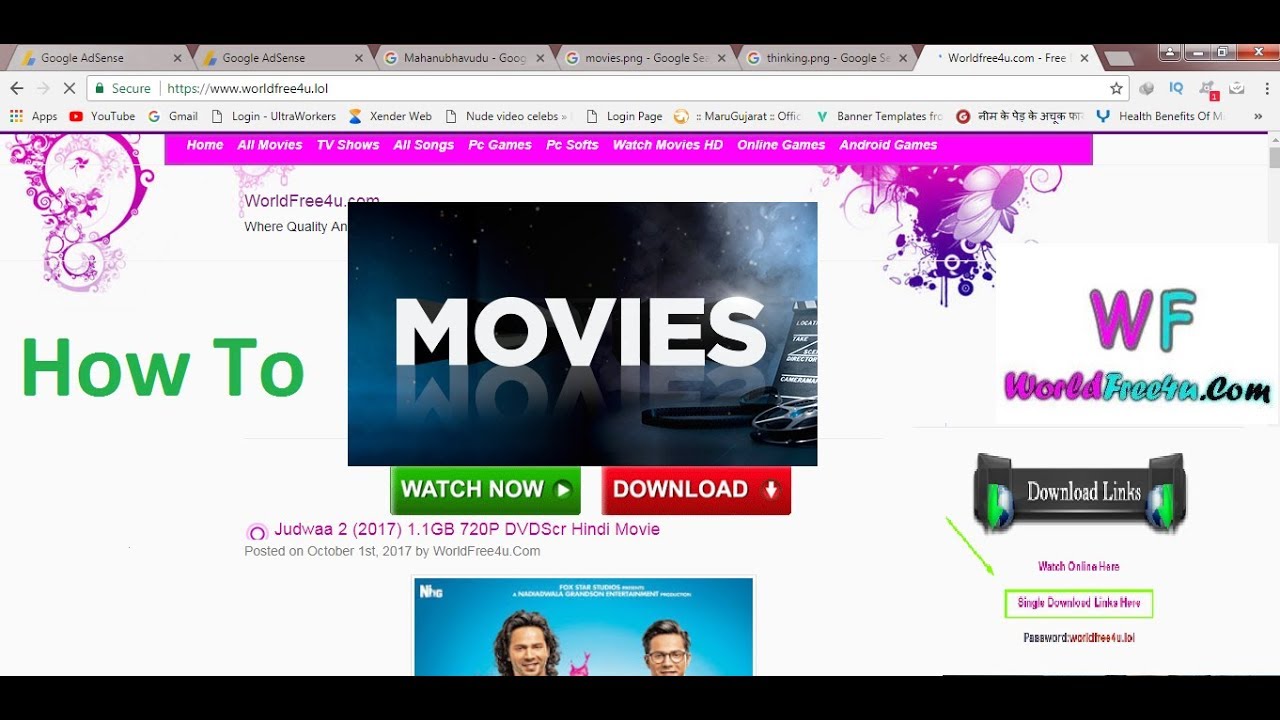
Task: Open the Android Games menu item
Action: [x=888, y=145]
